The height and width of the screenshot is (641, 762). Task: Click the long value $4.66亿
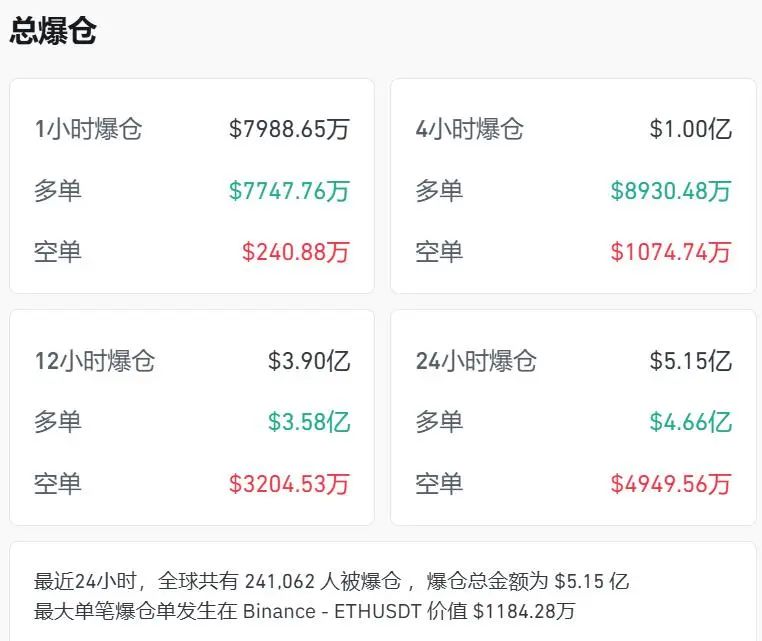coord(691,422)
